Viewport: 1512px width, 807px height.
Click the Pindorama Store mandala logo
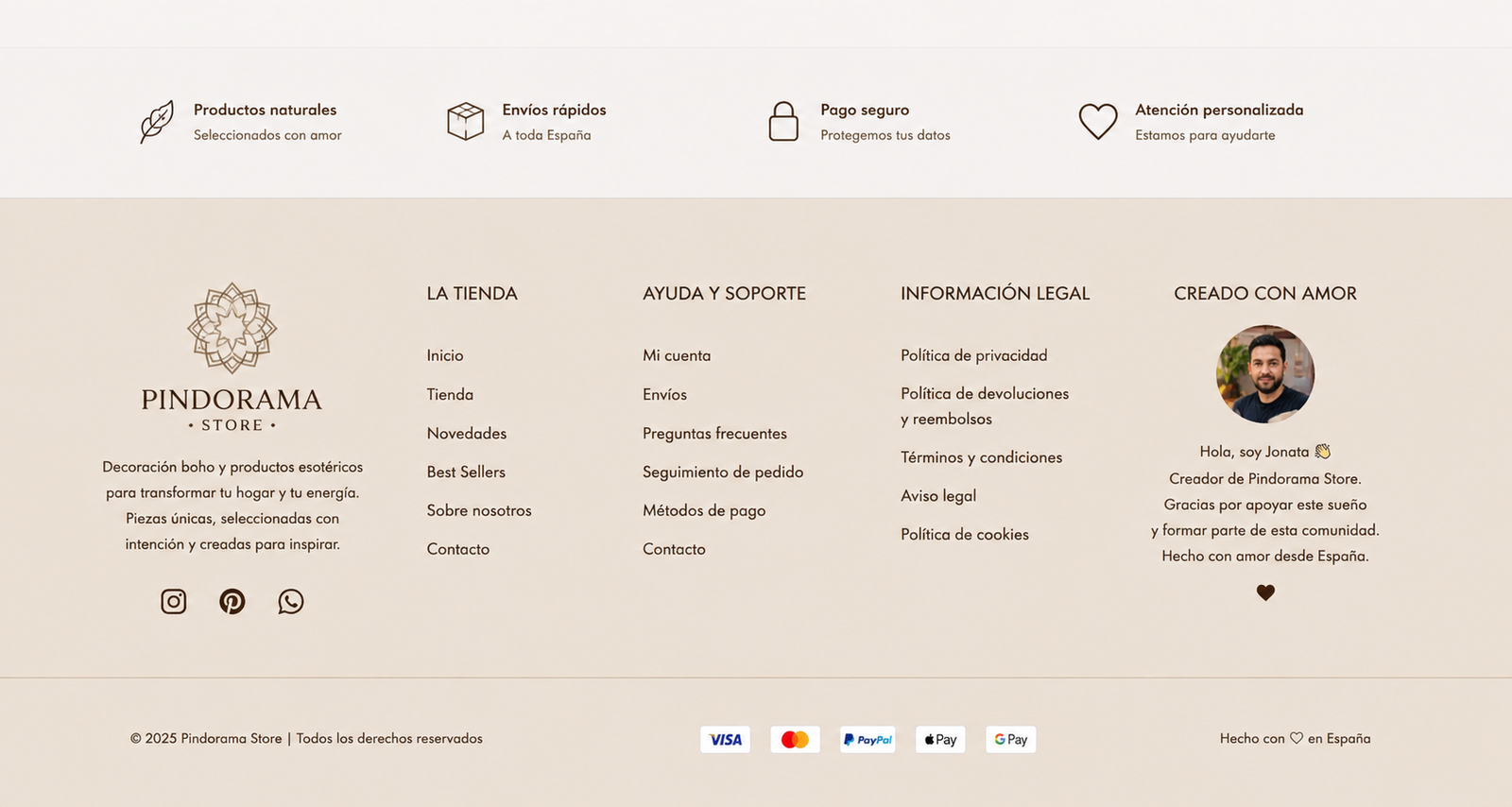232,328
